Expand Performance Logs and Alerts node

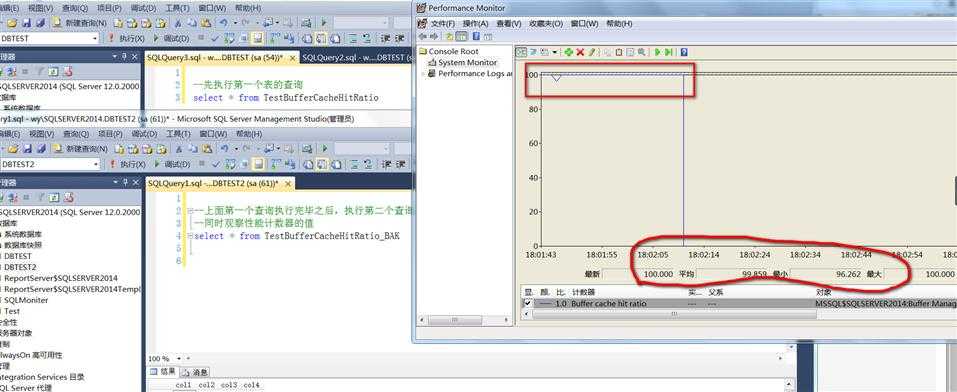coord(422,73)
